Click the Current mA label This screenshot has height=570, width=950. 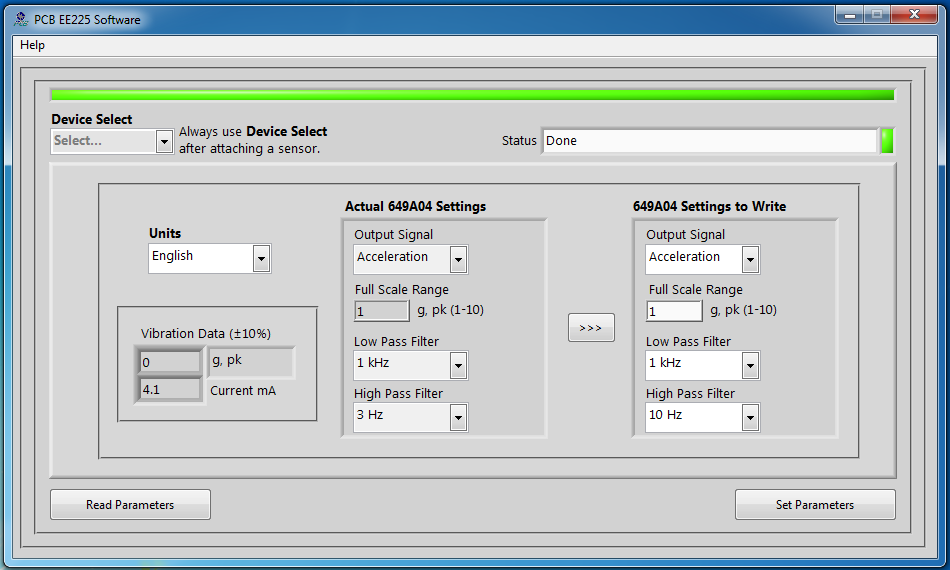point(243,391)
